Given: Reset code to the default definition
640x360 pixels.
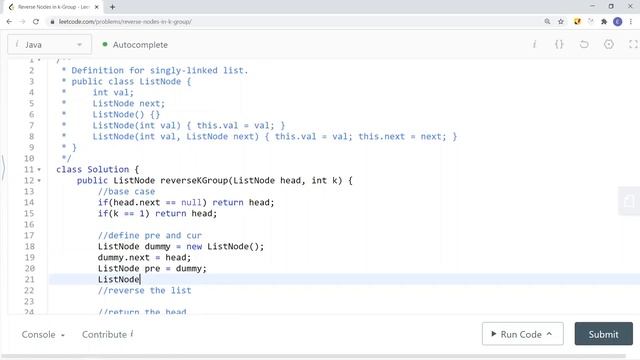Looking at the screenshot, I should (x=584, y=44).
